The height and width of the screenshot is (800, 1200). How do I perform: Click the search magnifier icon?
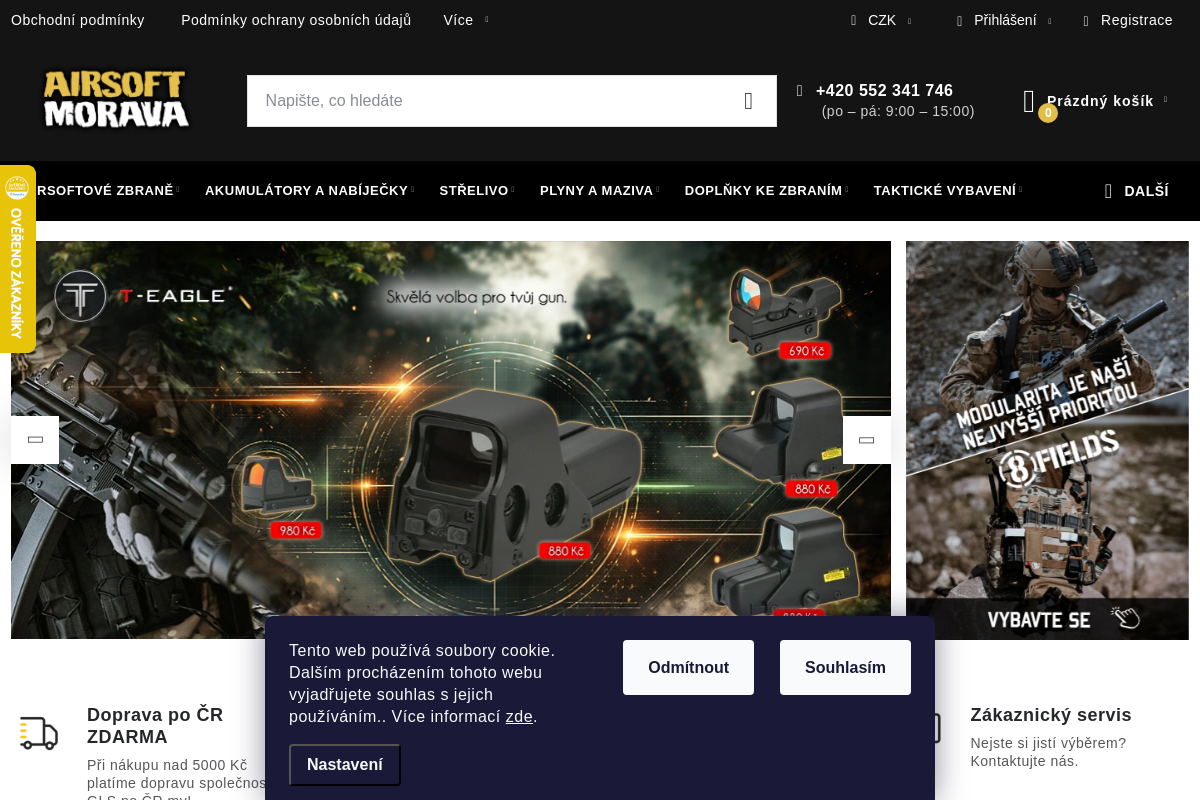click(x=748, y=101)
